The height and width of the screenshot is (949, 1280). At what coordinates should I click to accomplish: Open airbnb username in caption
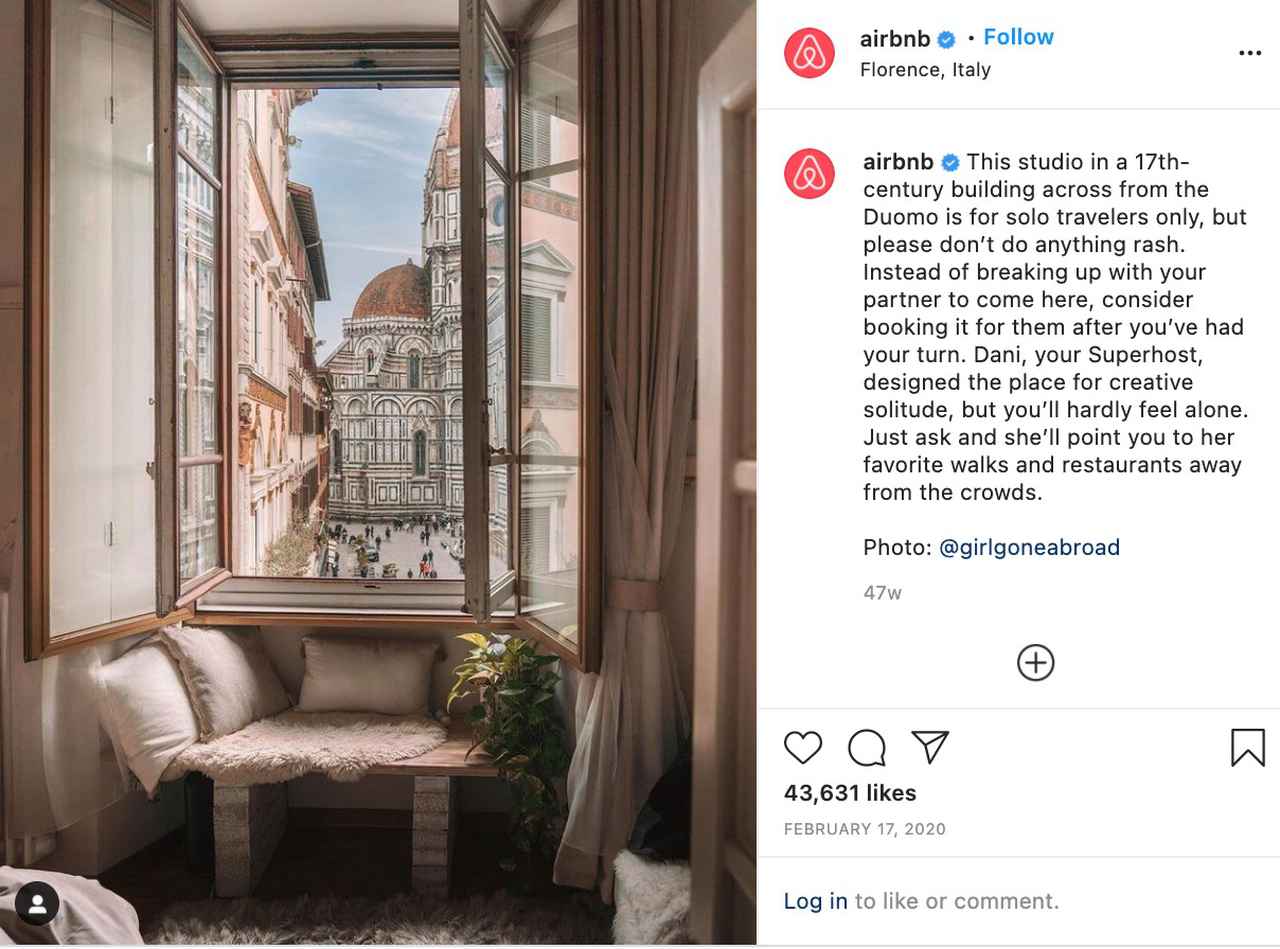coord(898,162)
